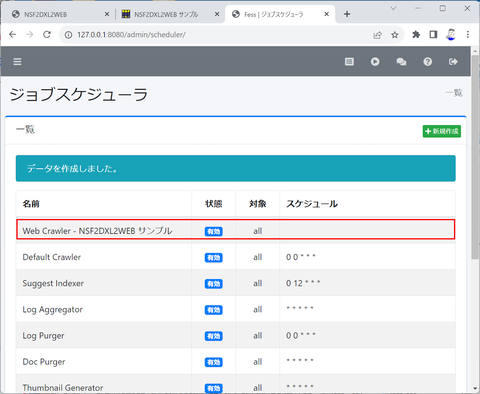This screenshot has width=480, height=394.
Task: Click the データを作成しました notification banner
Action: tap(236, 168)
